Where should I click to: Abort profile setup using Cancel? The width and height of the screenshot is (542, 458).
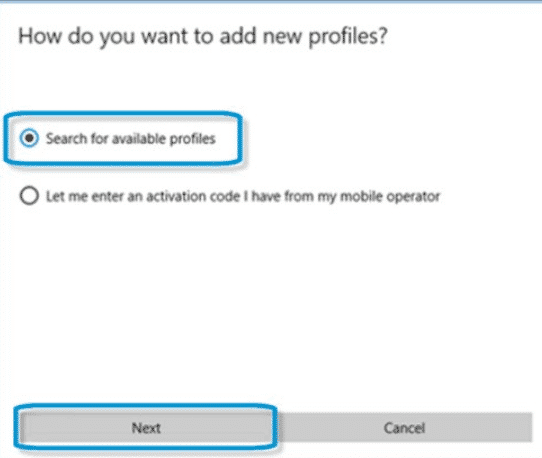404,428
